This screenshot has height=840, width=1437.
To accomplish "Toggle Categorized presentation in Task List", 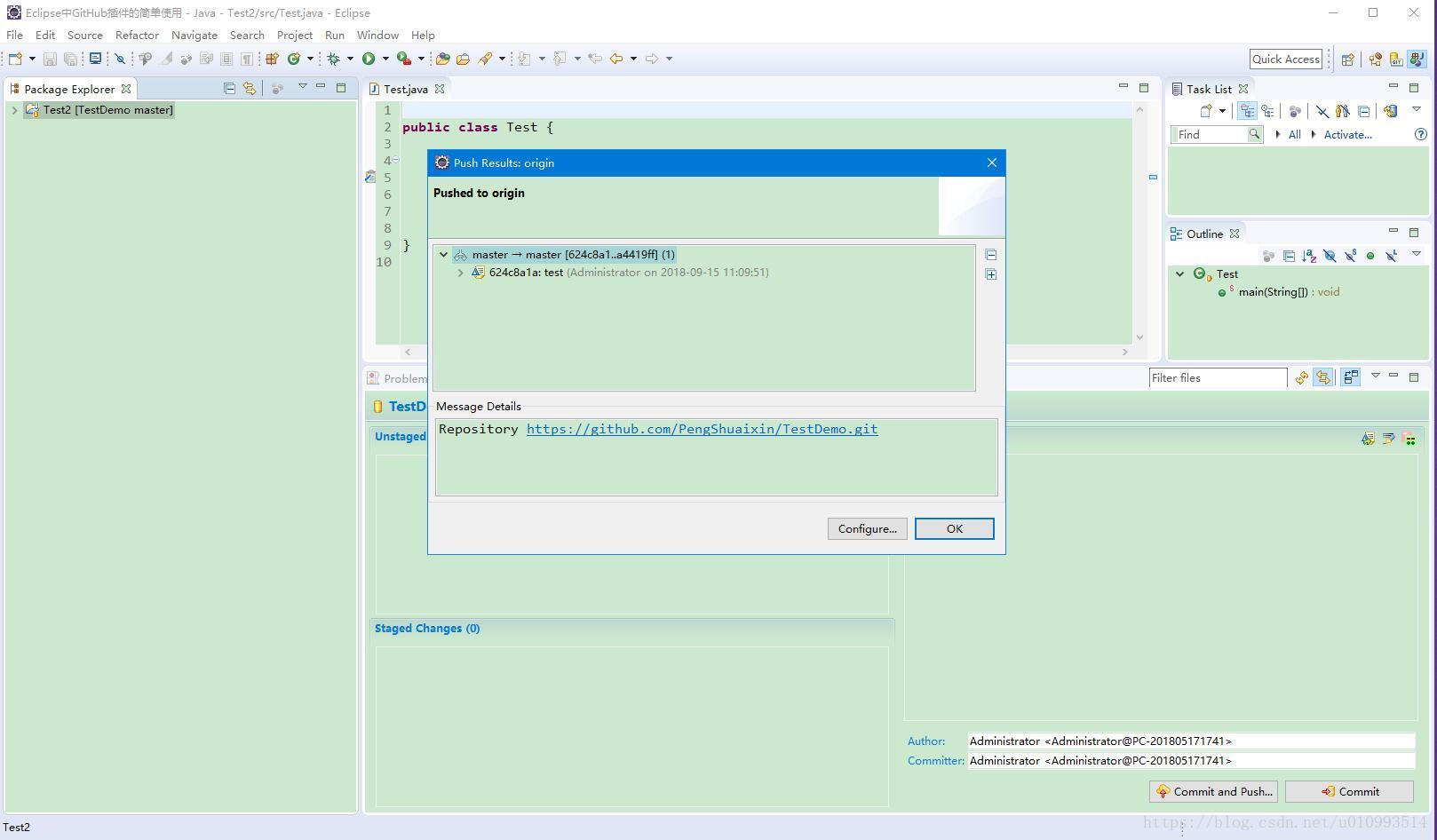I will pos(1247,111).
